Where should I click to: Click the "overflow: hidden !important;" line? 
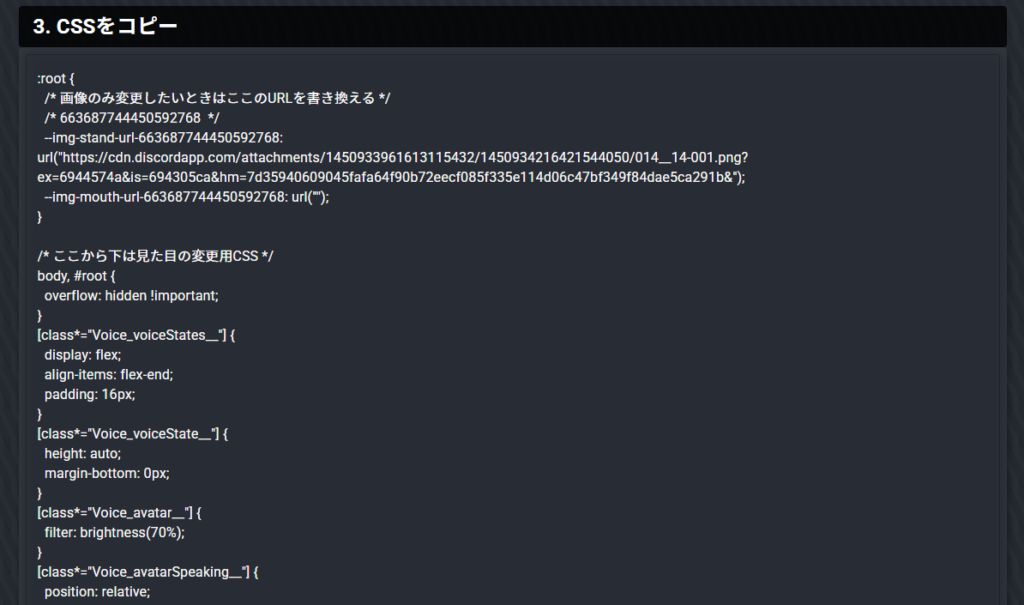131,296
